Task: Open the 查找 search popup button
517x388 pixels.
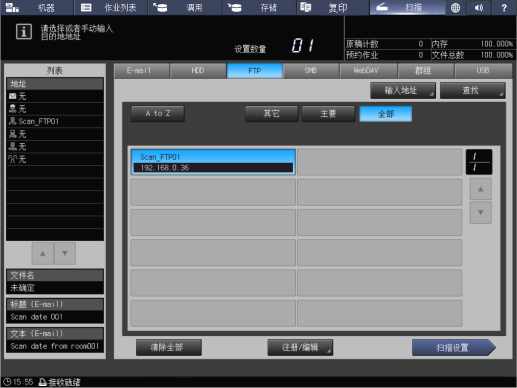Action: (x=473, y=90)
